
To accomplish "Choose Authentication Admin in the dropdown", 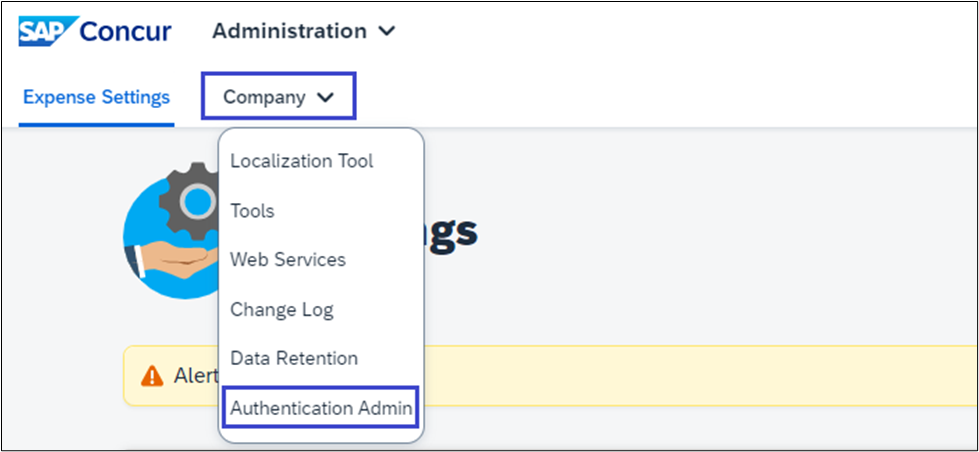I will coord(321,408).
